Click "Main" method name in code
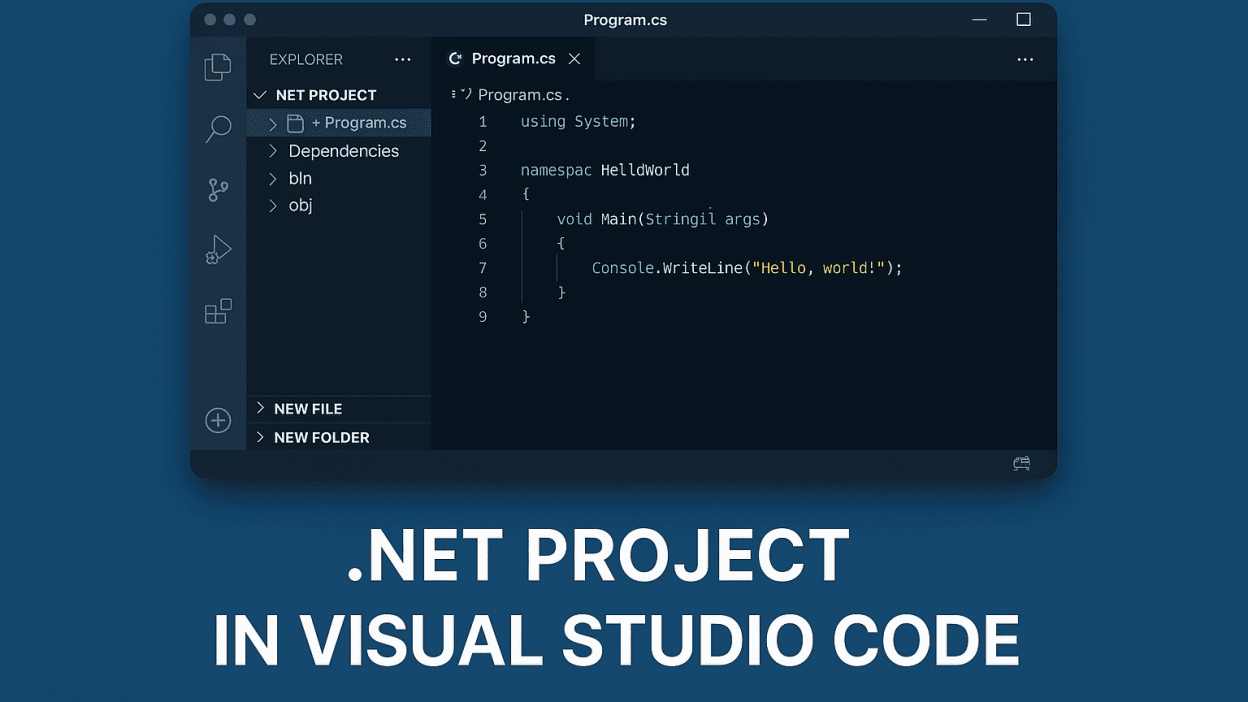Image resolution: width=1248 pixels, height=702 pixels. [618, 219]
